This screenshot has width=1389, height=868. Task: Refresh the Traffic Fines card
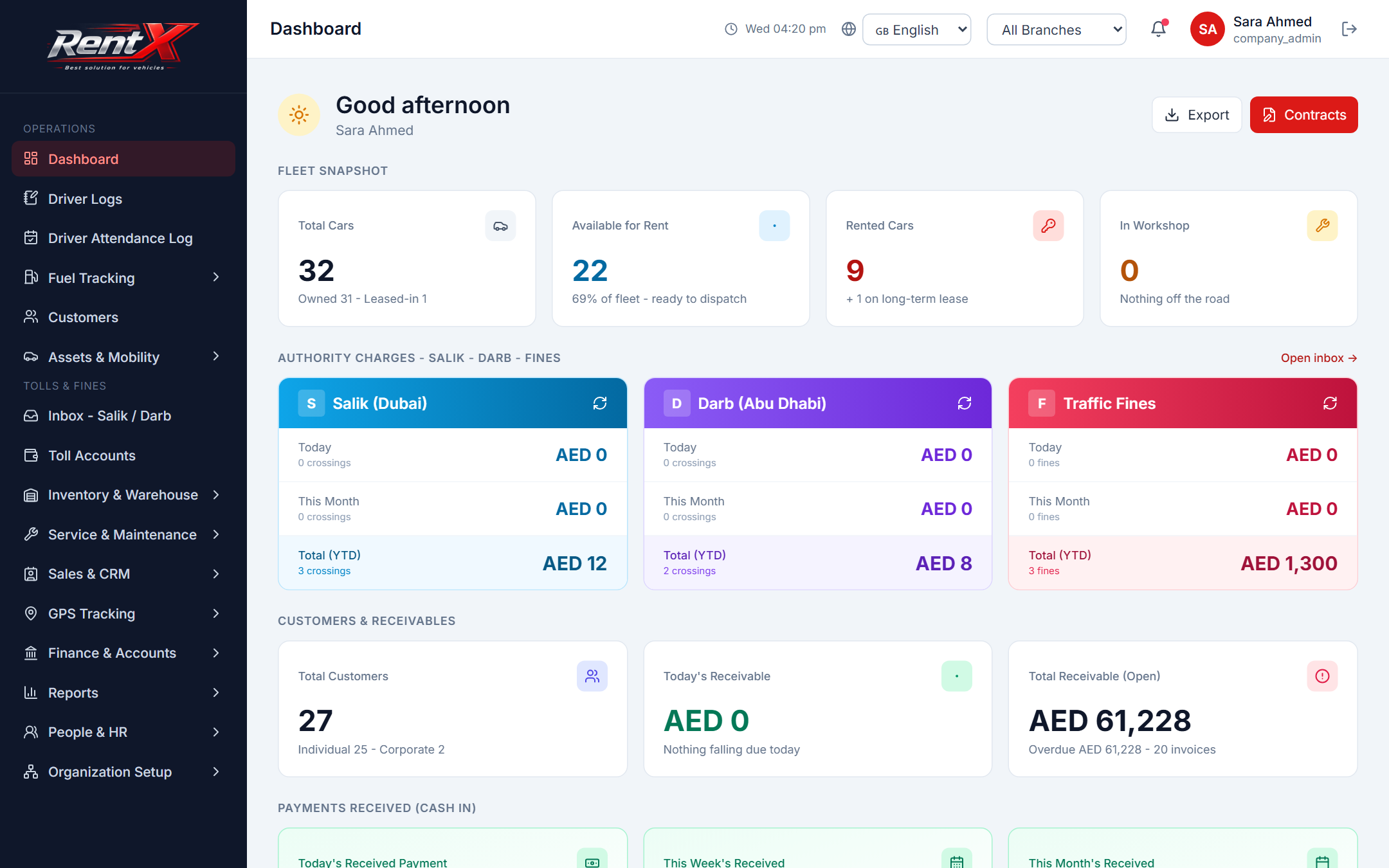pos(1330,403)
